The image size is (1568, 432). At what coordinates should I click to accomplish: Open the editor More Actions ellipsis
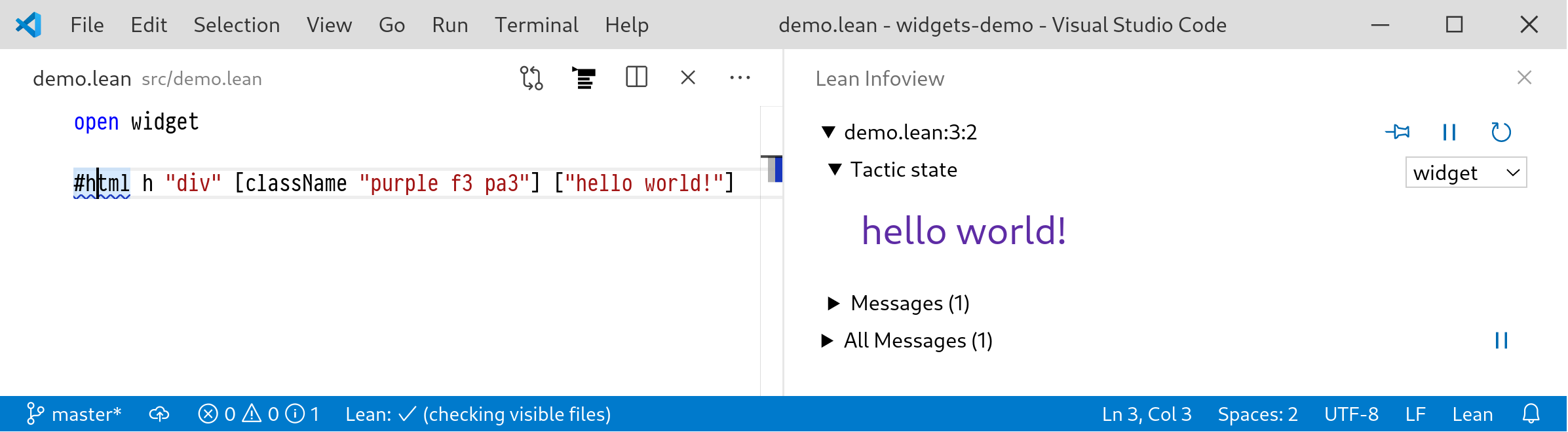click(740, 78)
